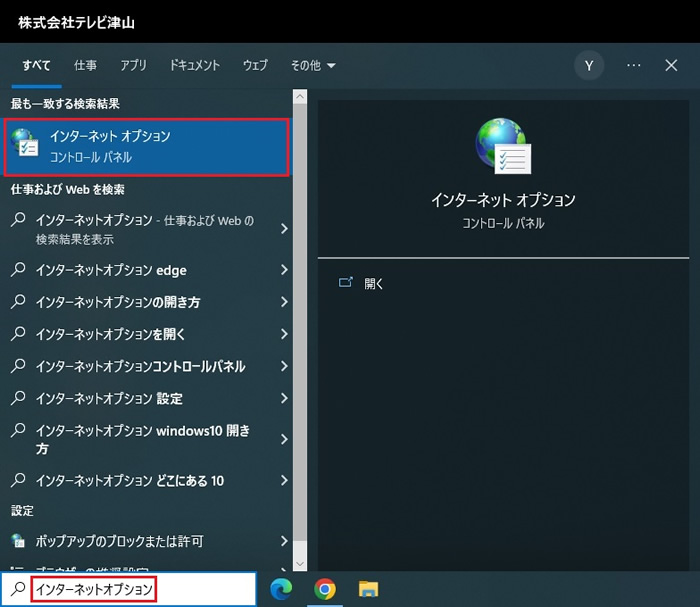Image resolution: width=700 pixels, height=607 pixels.
Task: Switch to the すべて tab
Action: 36,66
